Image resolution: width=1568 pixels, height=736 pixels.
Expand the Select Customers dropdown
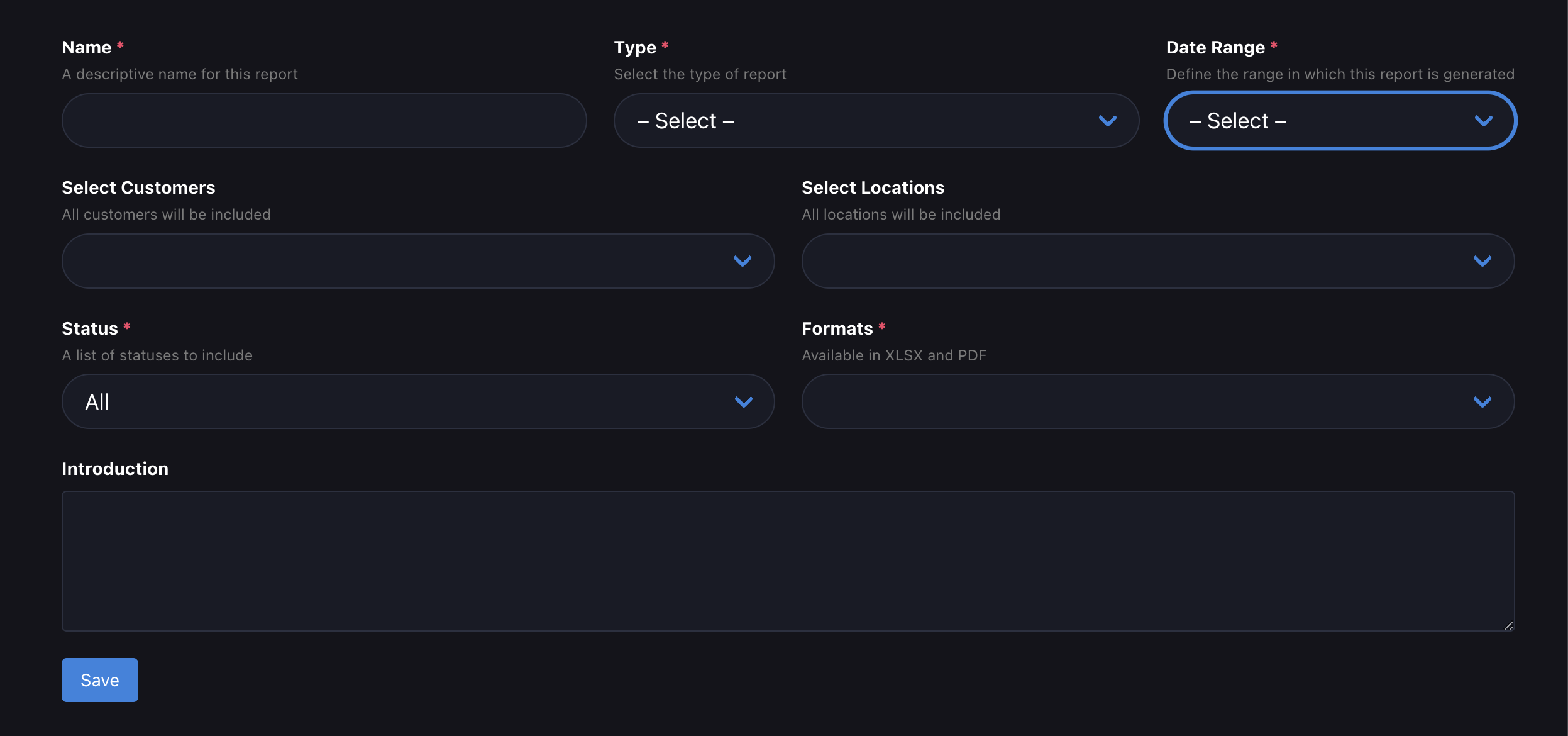point(418,261)
